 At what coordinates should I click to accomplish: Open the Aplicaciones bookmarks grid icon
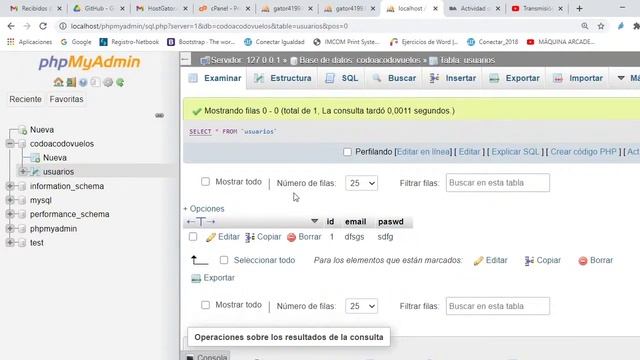[11, 42]
